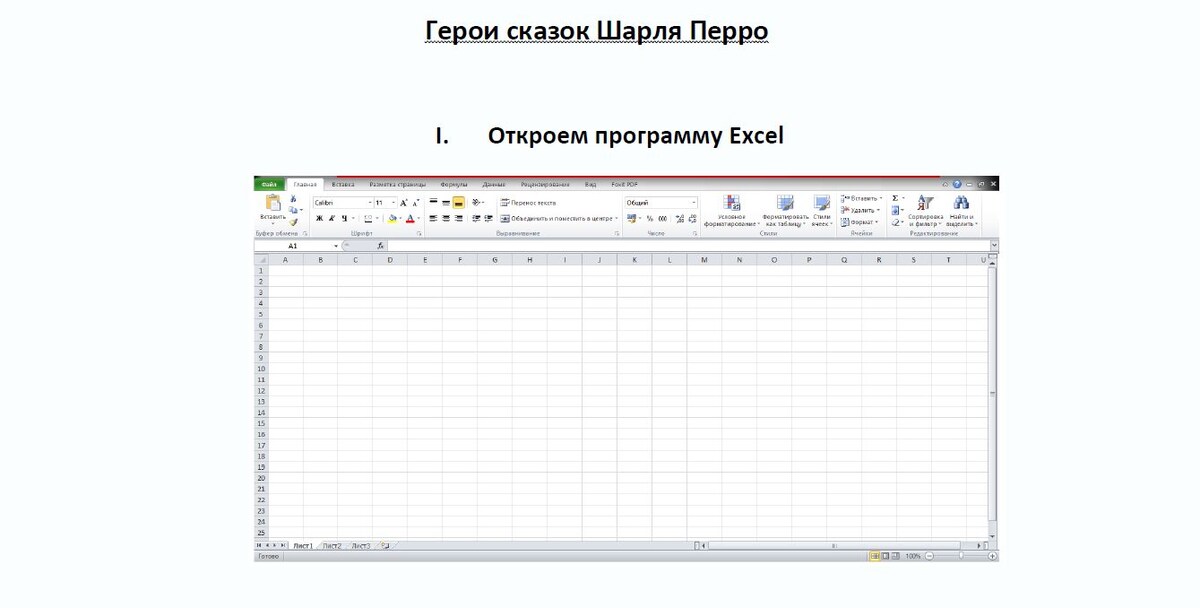Switch to Page Layout view icon
Viewport: 1200px width, 608px height.
coord(884,556)
